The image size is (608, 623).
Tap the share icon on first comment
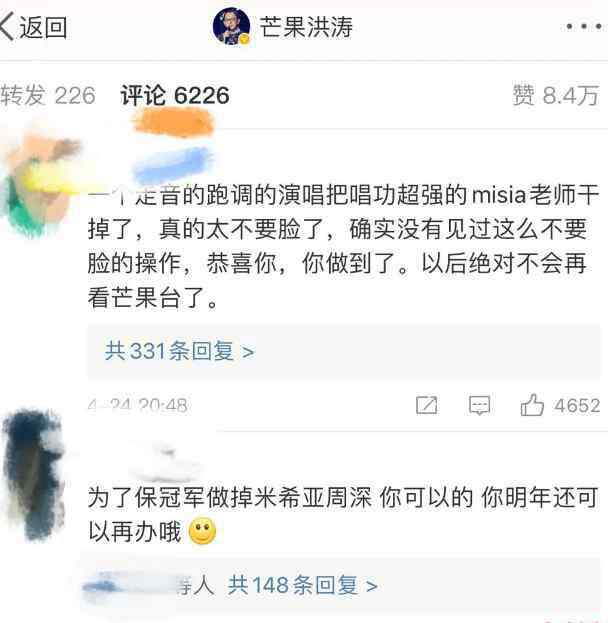point(427,405)
